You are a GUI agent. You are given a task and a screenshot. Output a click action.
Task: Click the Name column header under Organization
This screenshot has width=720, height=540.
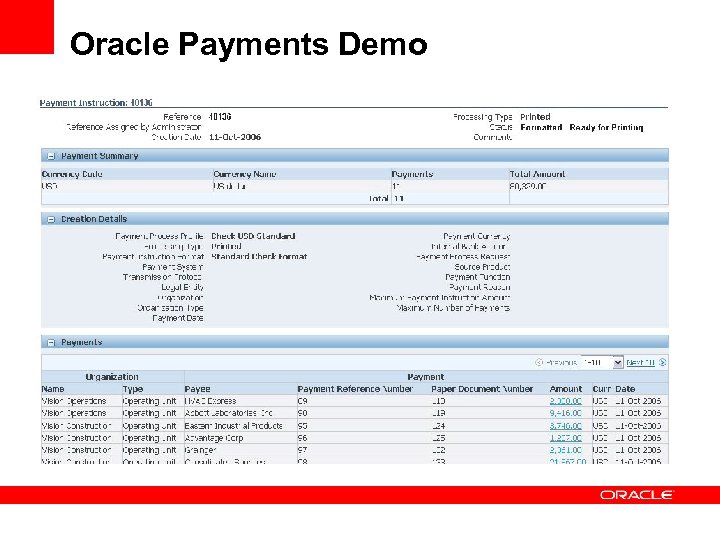(53, 389)
